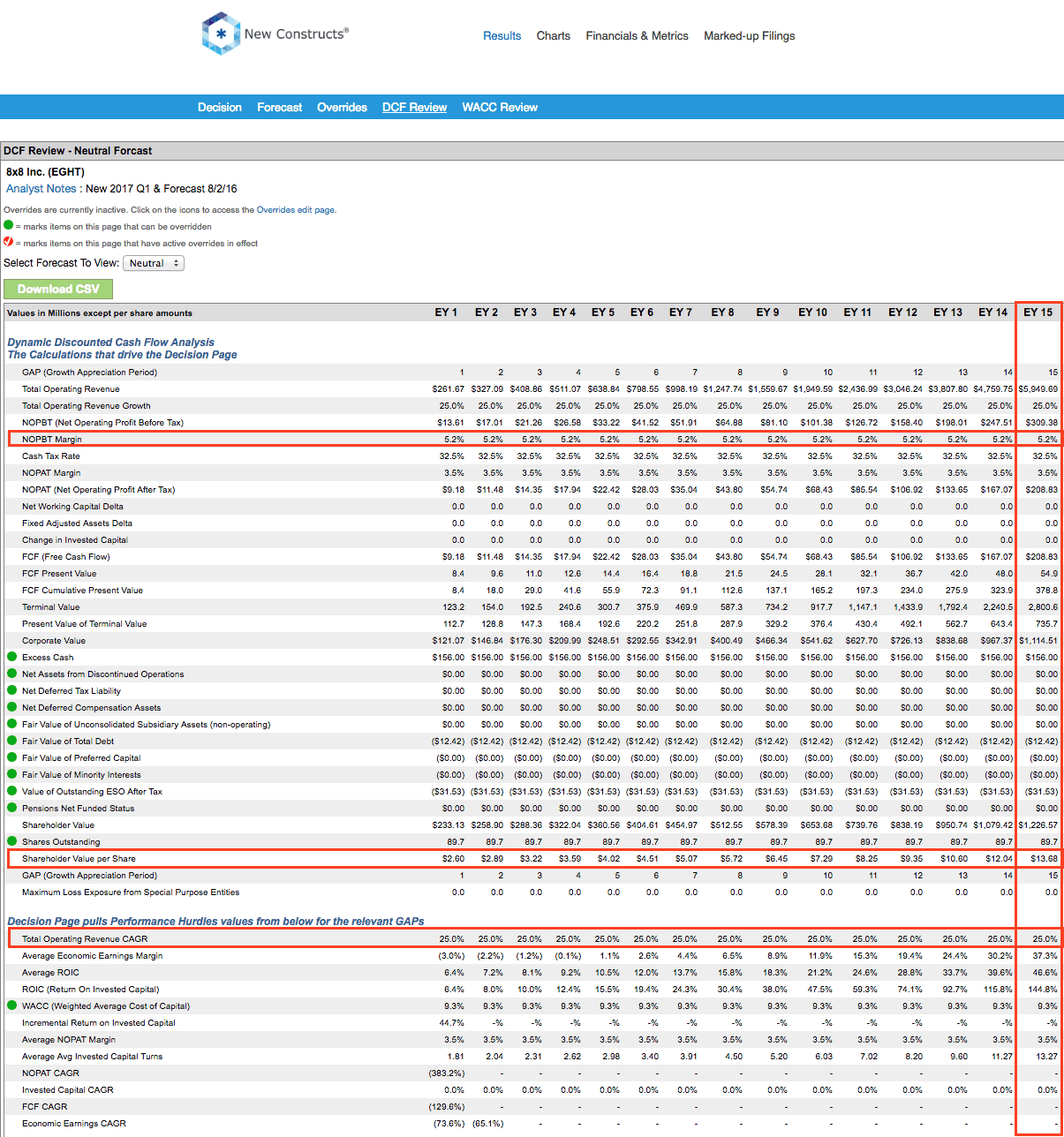Image resolution: width=1064 pixels, height=1137 pixels.
Task: Open Marked-up Filings menu
Action: point(750,36)
